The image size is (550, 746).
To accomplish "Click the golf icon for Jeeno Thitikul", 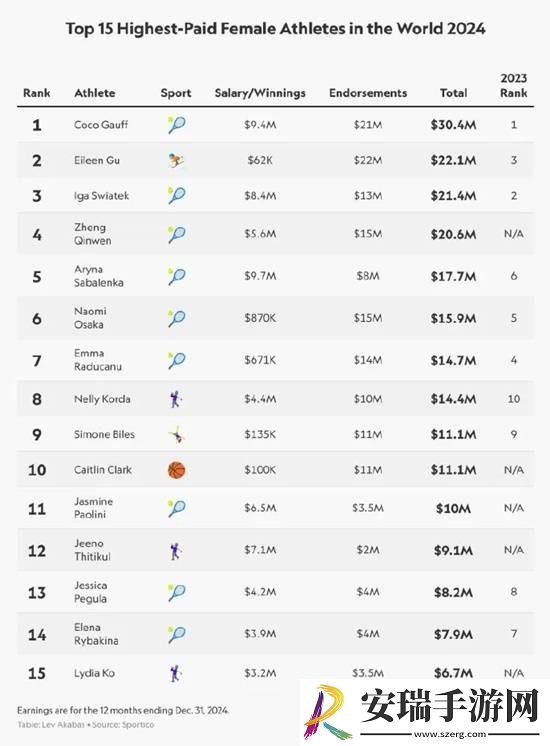I will 176,550.
